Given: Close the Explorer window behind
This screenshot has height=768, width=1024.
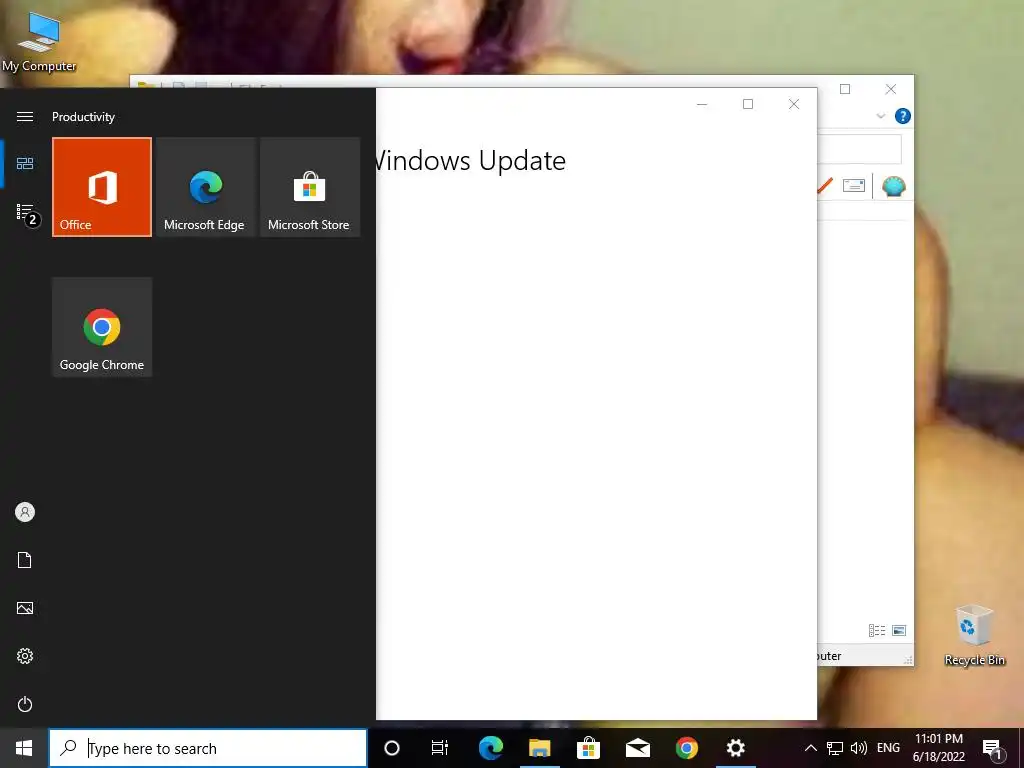Looking at the screenshot, I should point(891,89).
